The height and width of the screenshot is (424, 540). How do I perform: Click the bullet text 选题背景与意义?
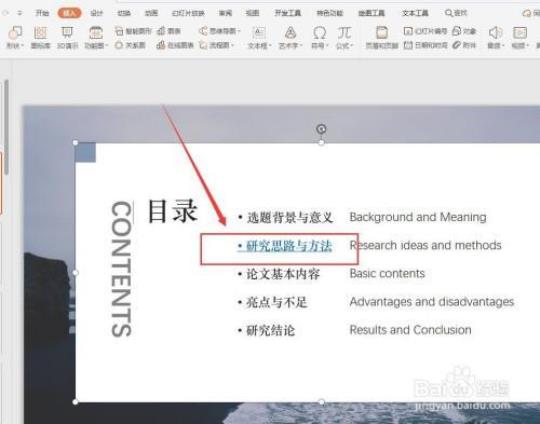pos(290,217)
